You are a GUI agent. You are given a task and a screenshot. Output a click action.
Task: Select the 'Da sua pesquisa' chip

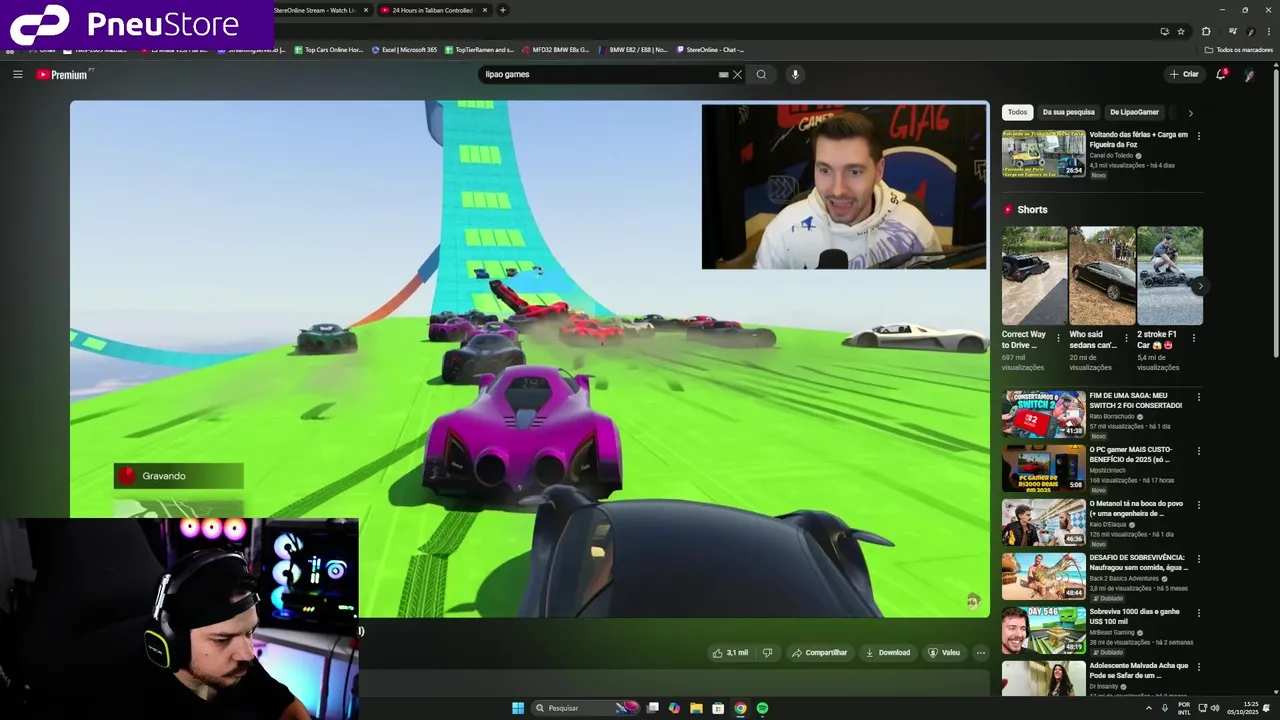1068,112
